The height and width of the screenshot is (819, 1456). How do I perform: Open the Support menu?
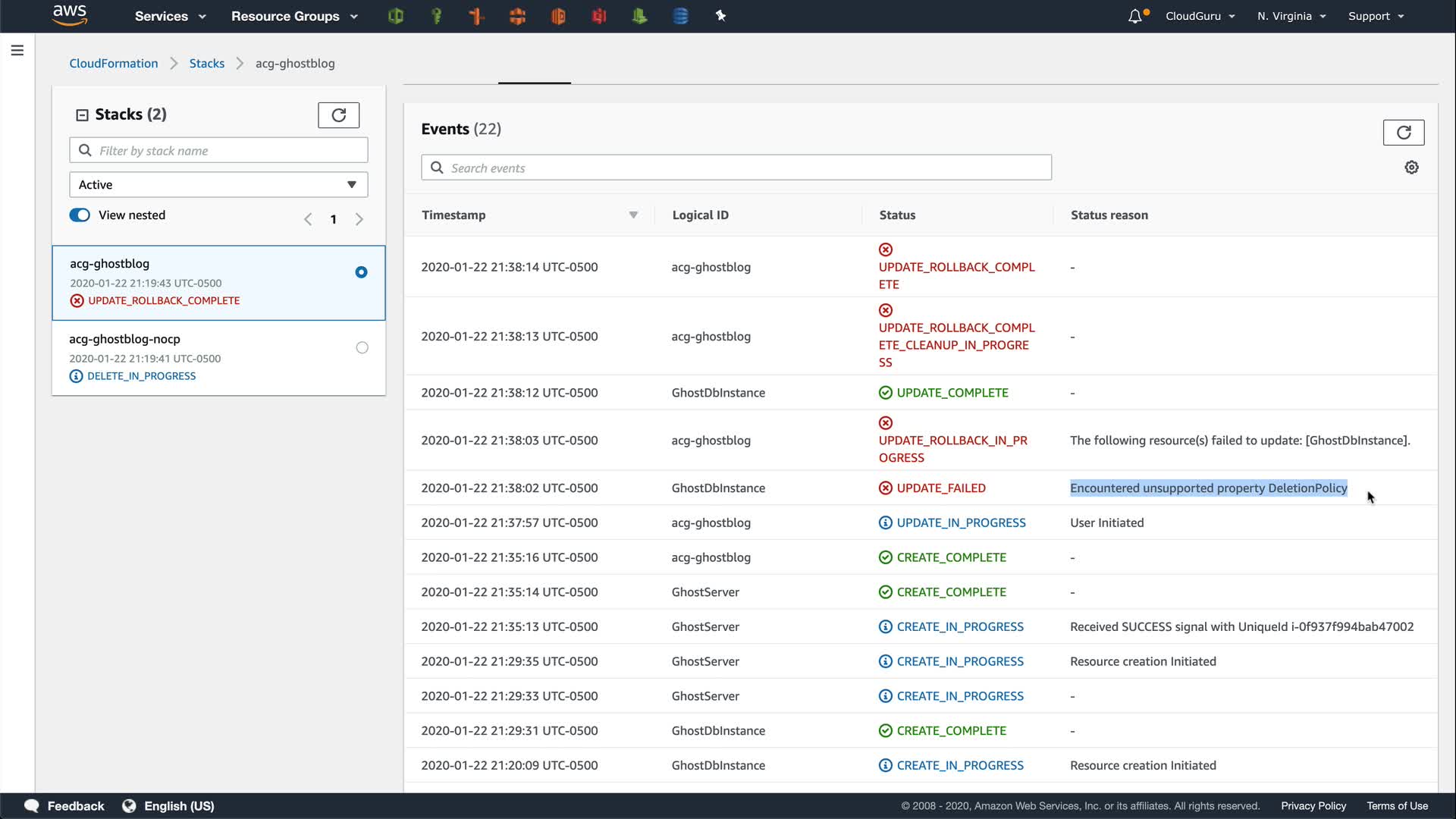click(1375, 16)
